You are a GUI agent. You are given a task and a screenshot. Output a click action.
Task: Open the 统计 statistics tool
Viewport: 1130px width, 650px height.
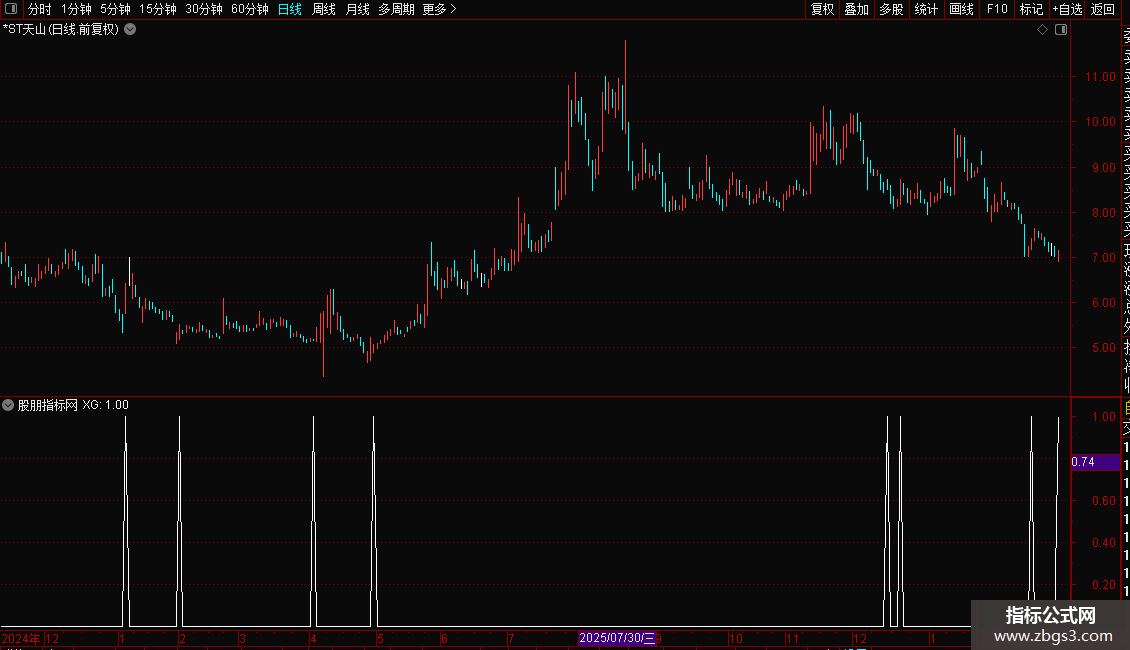point(926,9)
